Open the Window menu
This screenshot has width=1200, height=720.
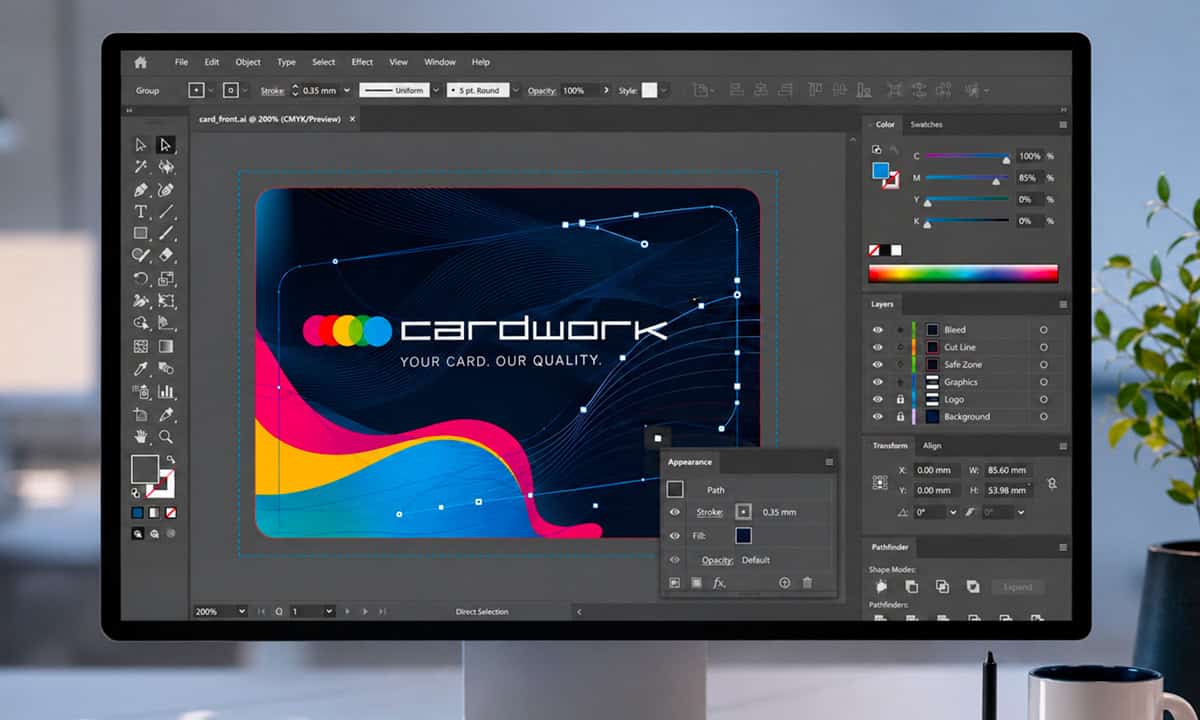(x=440, y=62)
